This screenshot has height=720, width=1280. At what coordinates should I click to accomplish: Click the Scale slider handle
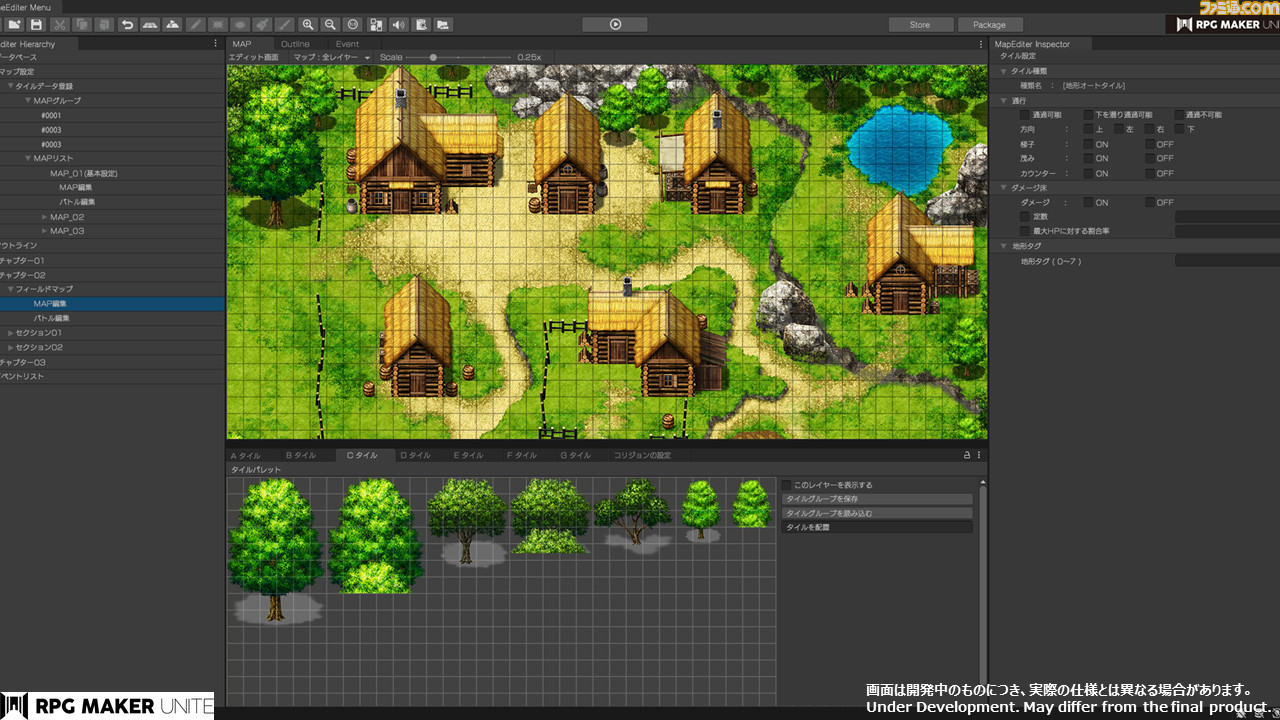pos(433,58)
